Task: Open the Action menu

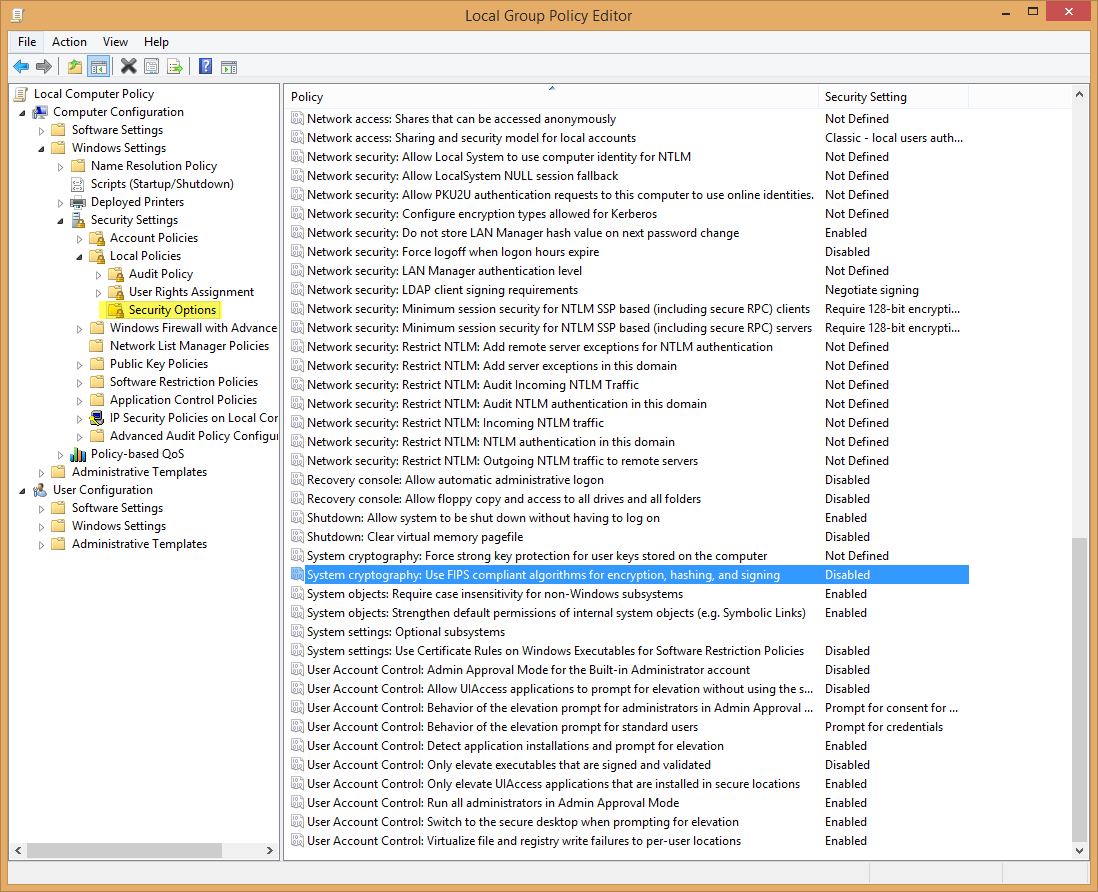Action: coord(69,41)
